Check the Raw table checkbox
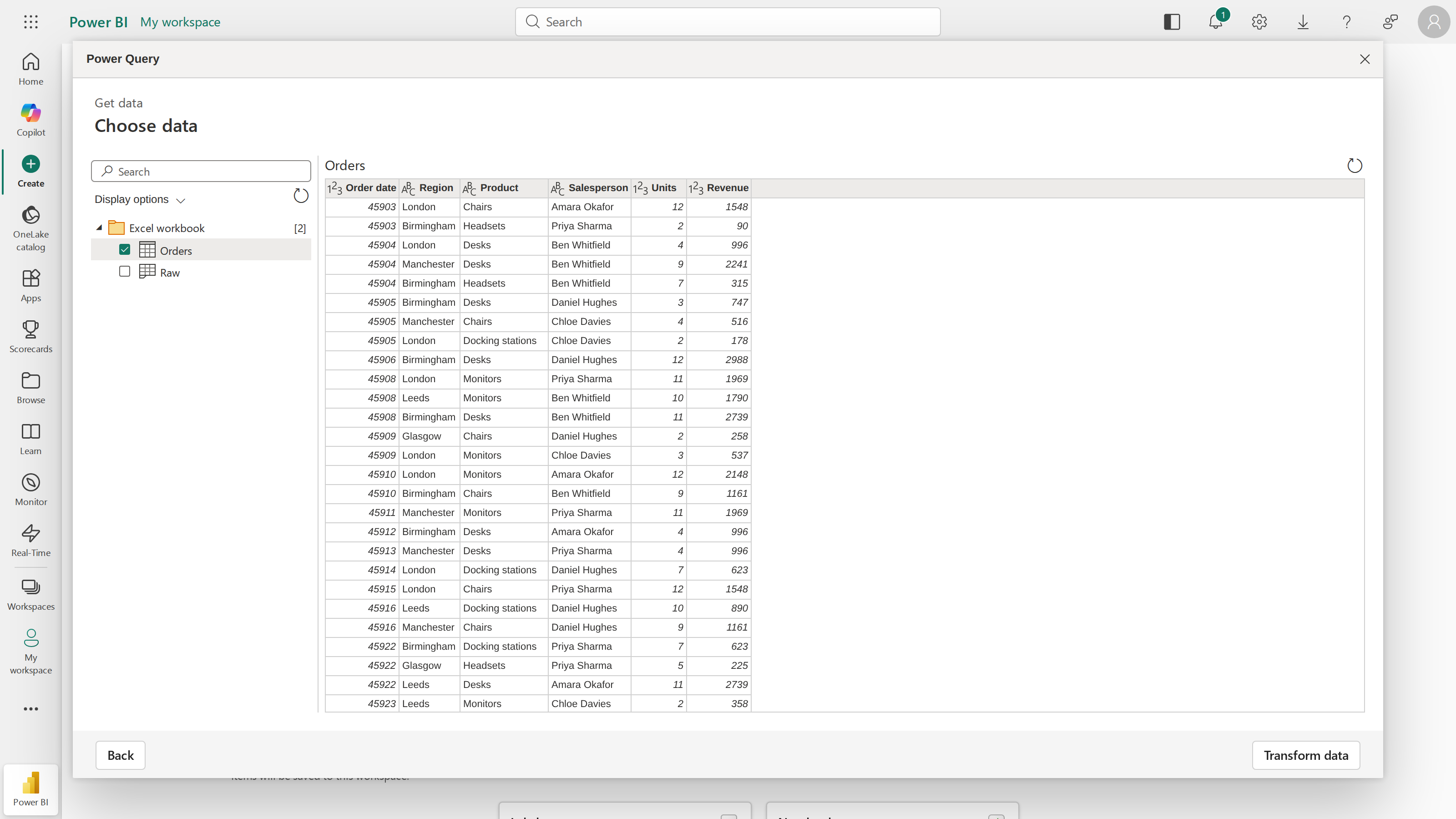 pos(125,272)
